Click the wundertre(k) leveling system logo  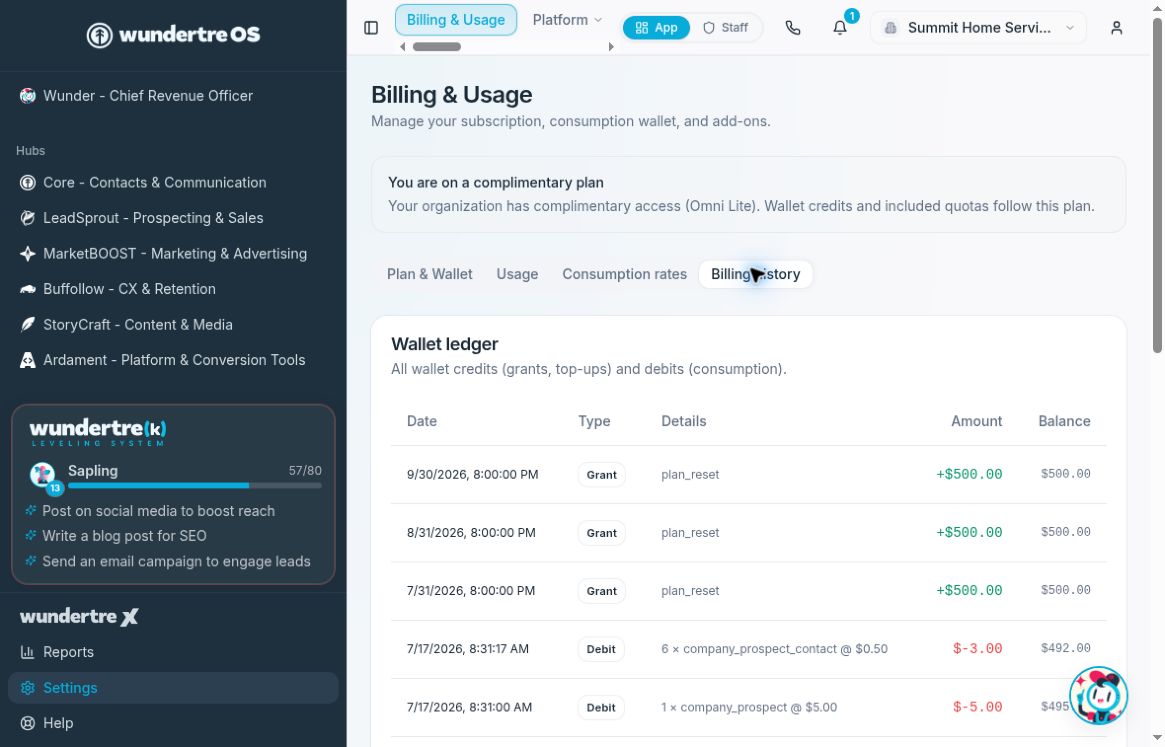[x=97, y=433]
